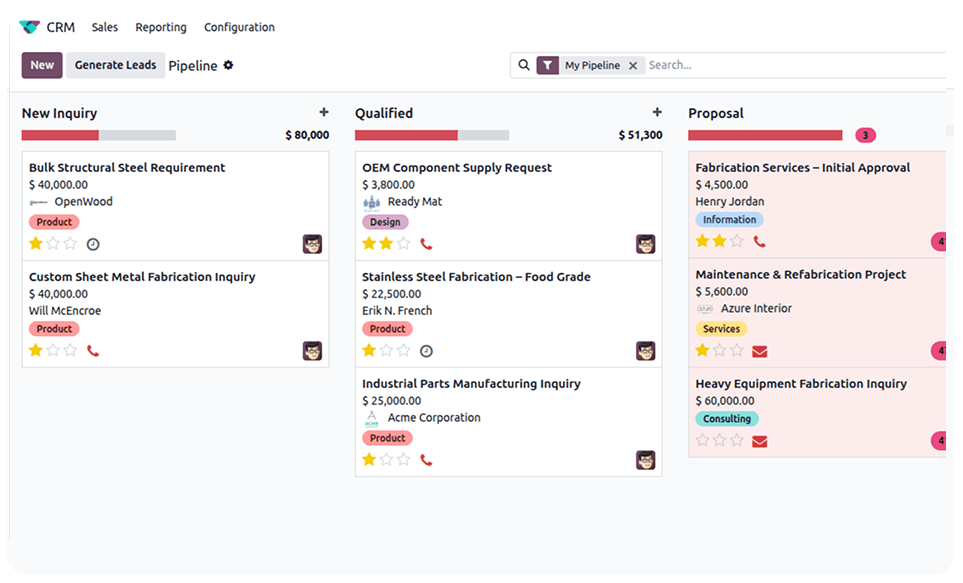This screenshot has height=583, width=963.
Task: Set third star priority on Industrial Parts card
Action: click(404, 460)
